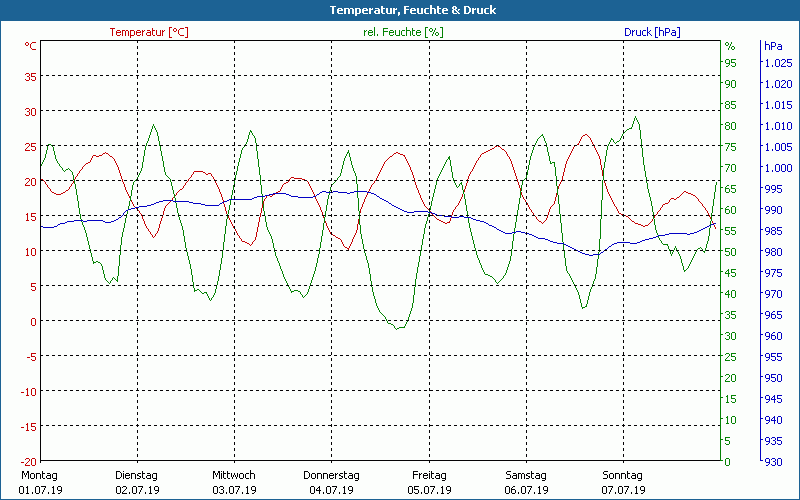Select the green 'rel. Feuchte [%]' legend label

(x=403, y=32)
